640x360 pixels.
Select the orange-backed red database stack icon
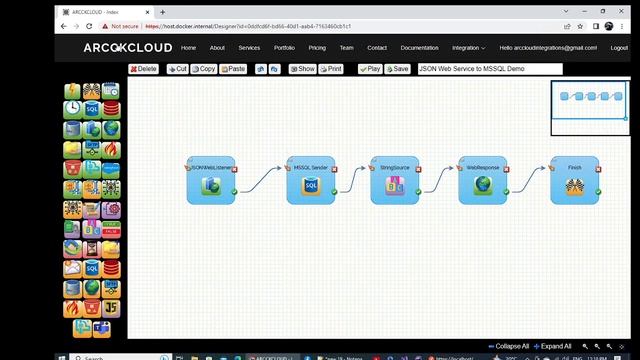(x=111, y=269)
